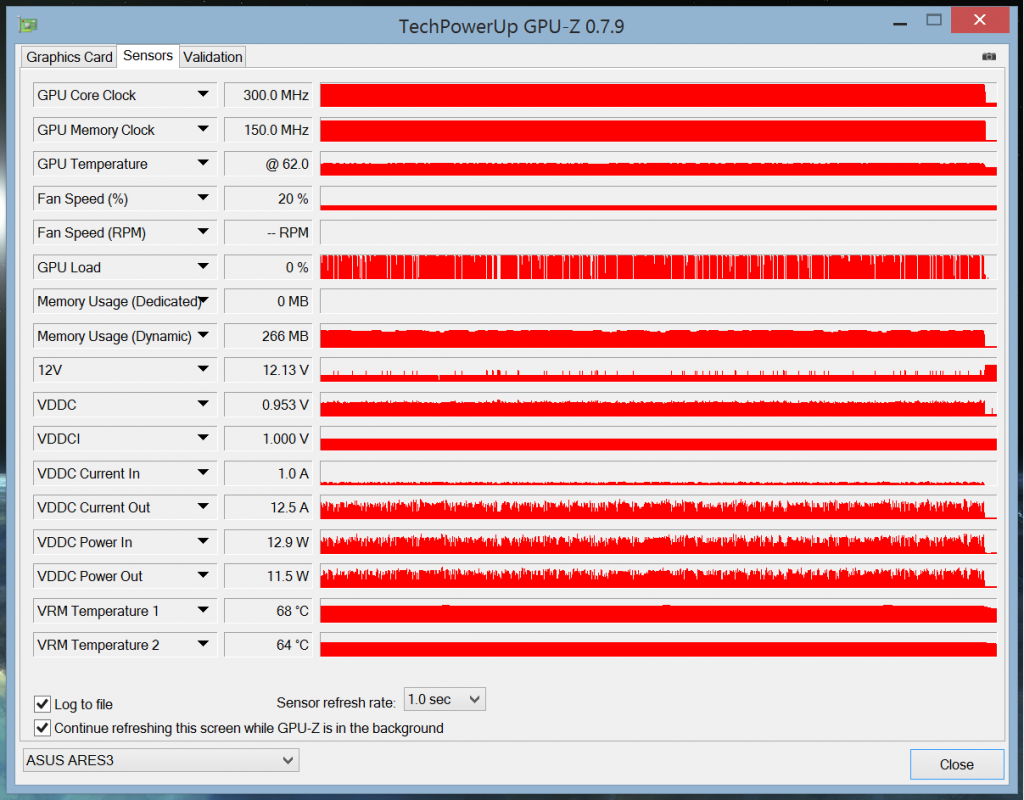Click the Fan Speed -- RPM value
The width and height of the screenshot is (1024, 800).
pos(268,232)
